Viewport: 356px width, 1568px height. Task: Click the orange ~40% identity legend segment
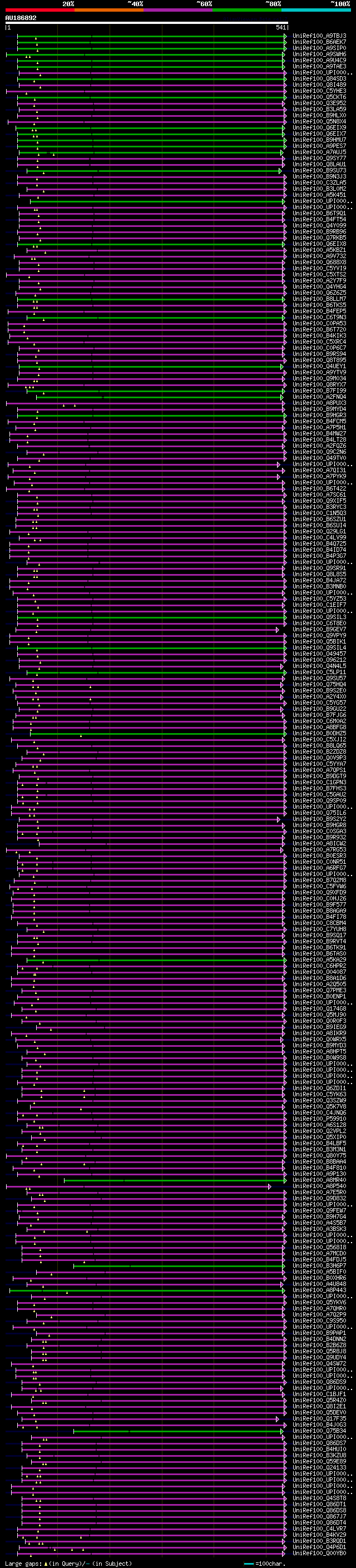pyautogui.click(x=109, y=10)
